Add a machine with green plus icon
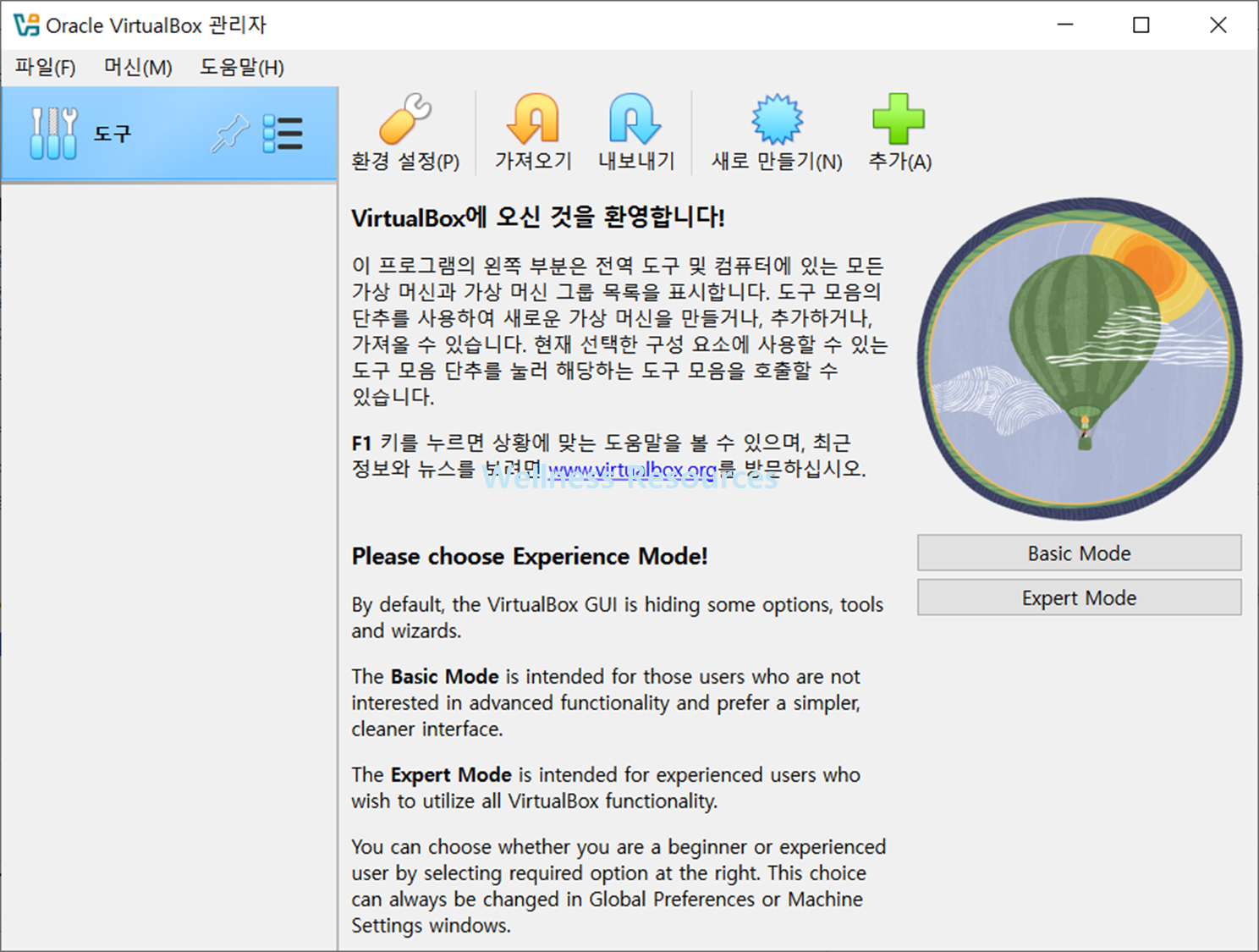The height and width of the screenshot is (952, 1259). (x=899, y=119)
